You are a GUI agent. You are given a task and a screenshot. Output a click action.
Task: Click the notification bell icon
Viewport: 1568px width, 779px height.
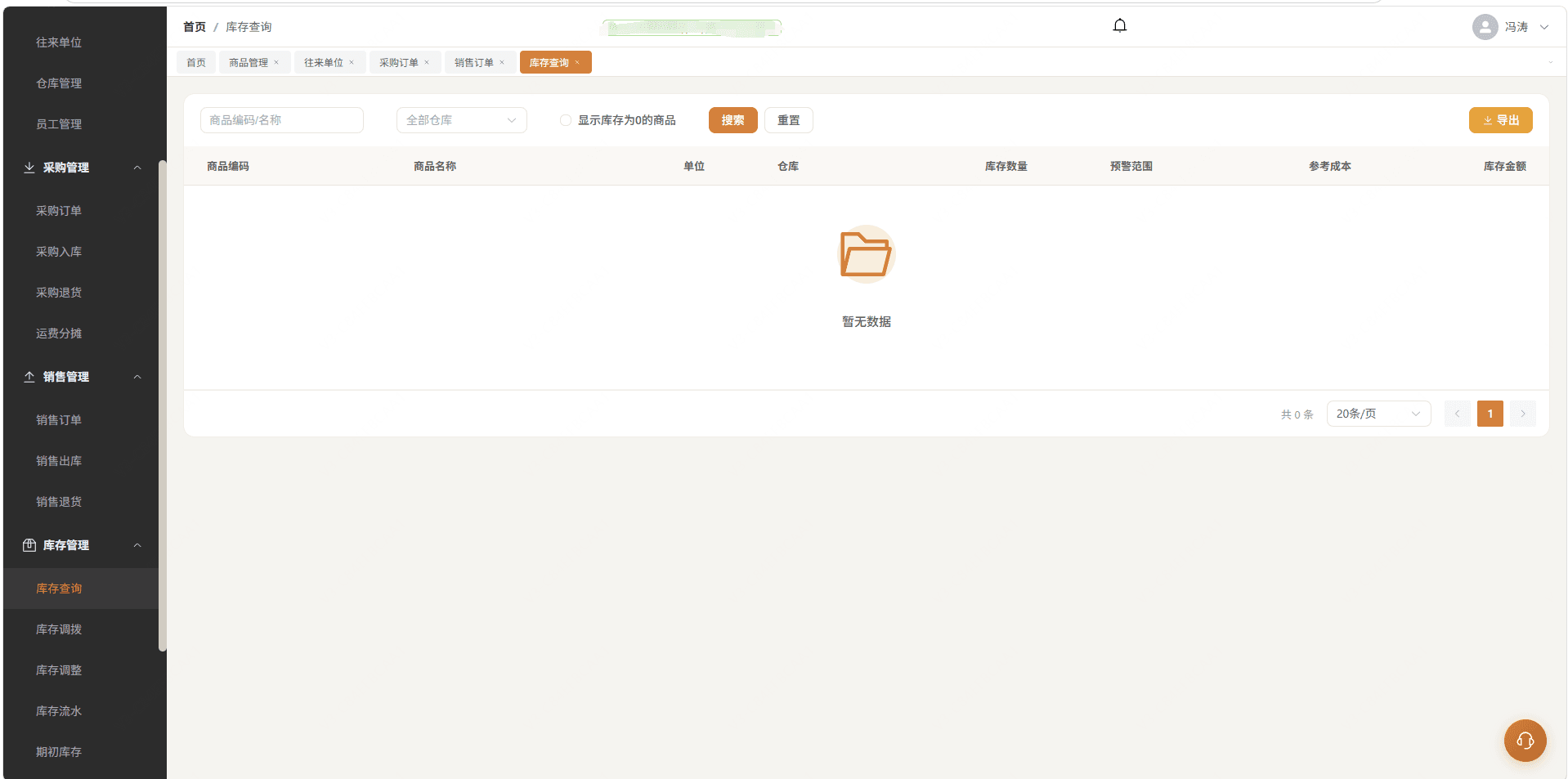(x=1120, y=25)
